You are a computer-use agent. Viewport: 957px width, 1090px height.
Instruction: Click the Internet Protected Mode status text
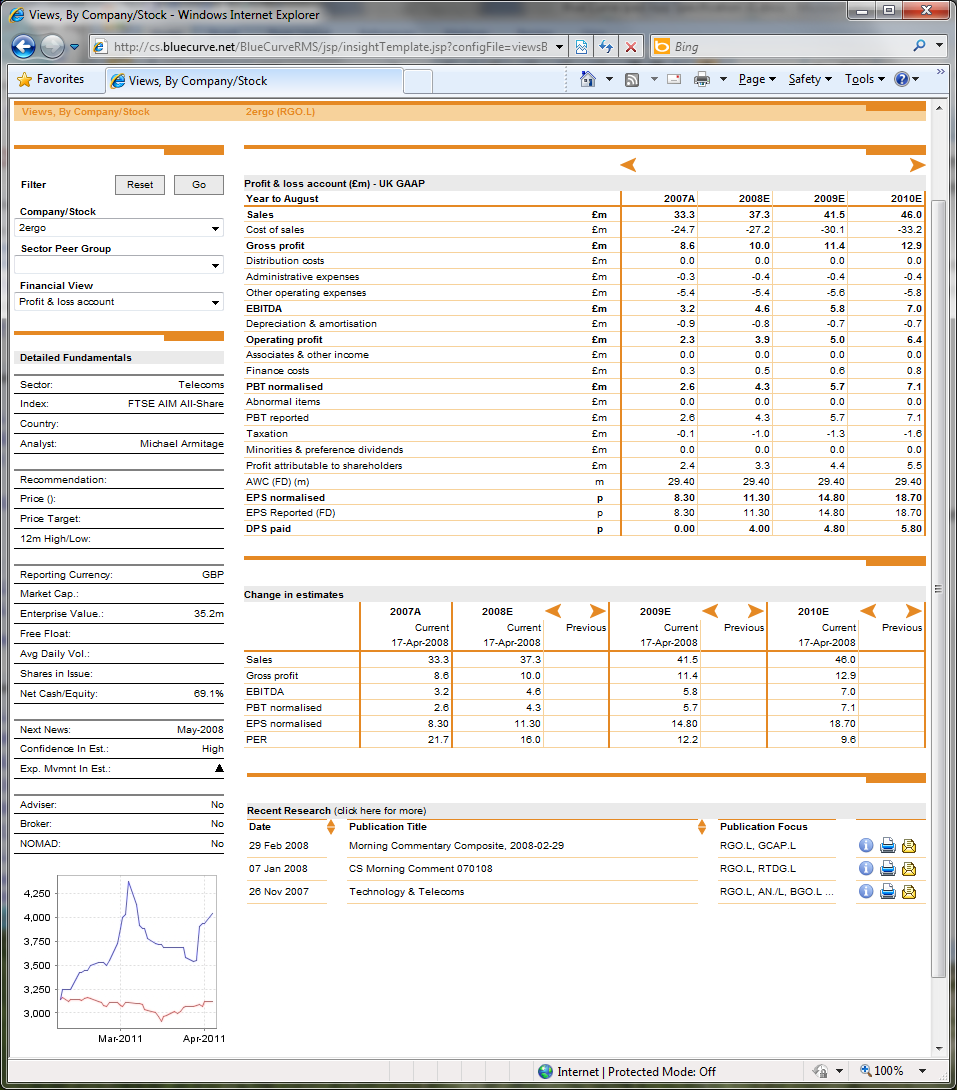tap(637, 1072)
